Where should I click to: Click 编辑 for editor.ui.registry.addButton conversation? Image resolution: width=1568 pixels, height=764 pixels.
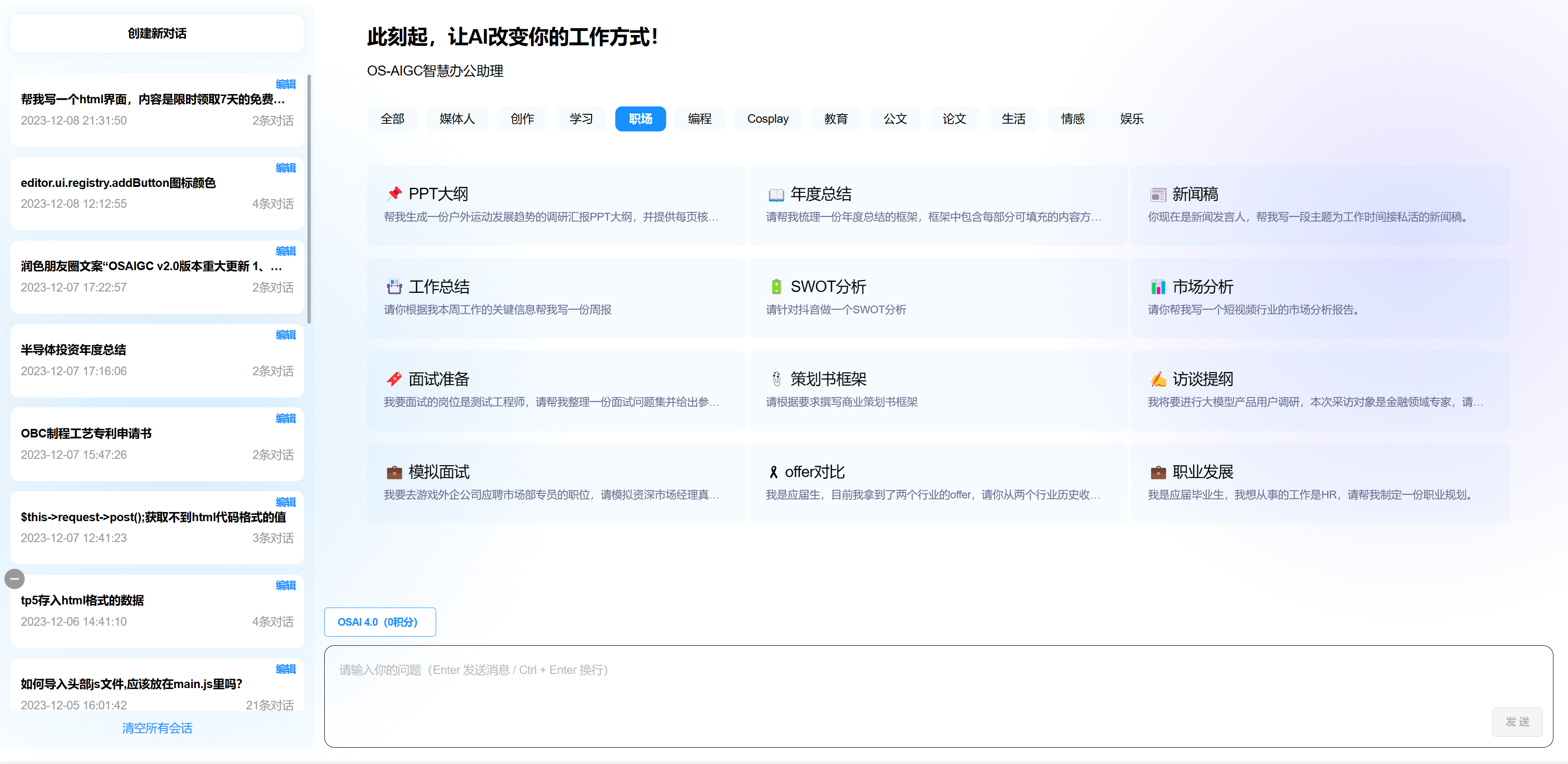point(286,167)
